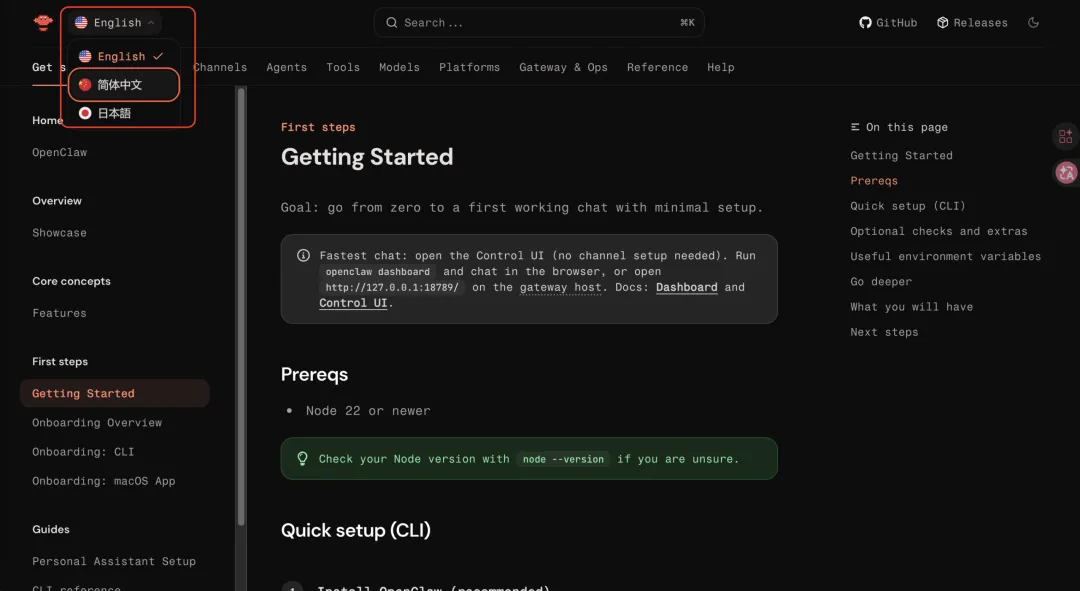The image size is (1080, 591).
Task: Switch to the Agents tab
Action: click(x=286, y=68)
